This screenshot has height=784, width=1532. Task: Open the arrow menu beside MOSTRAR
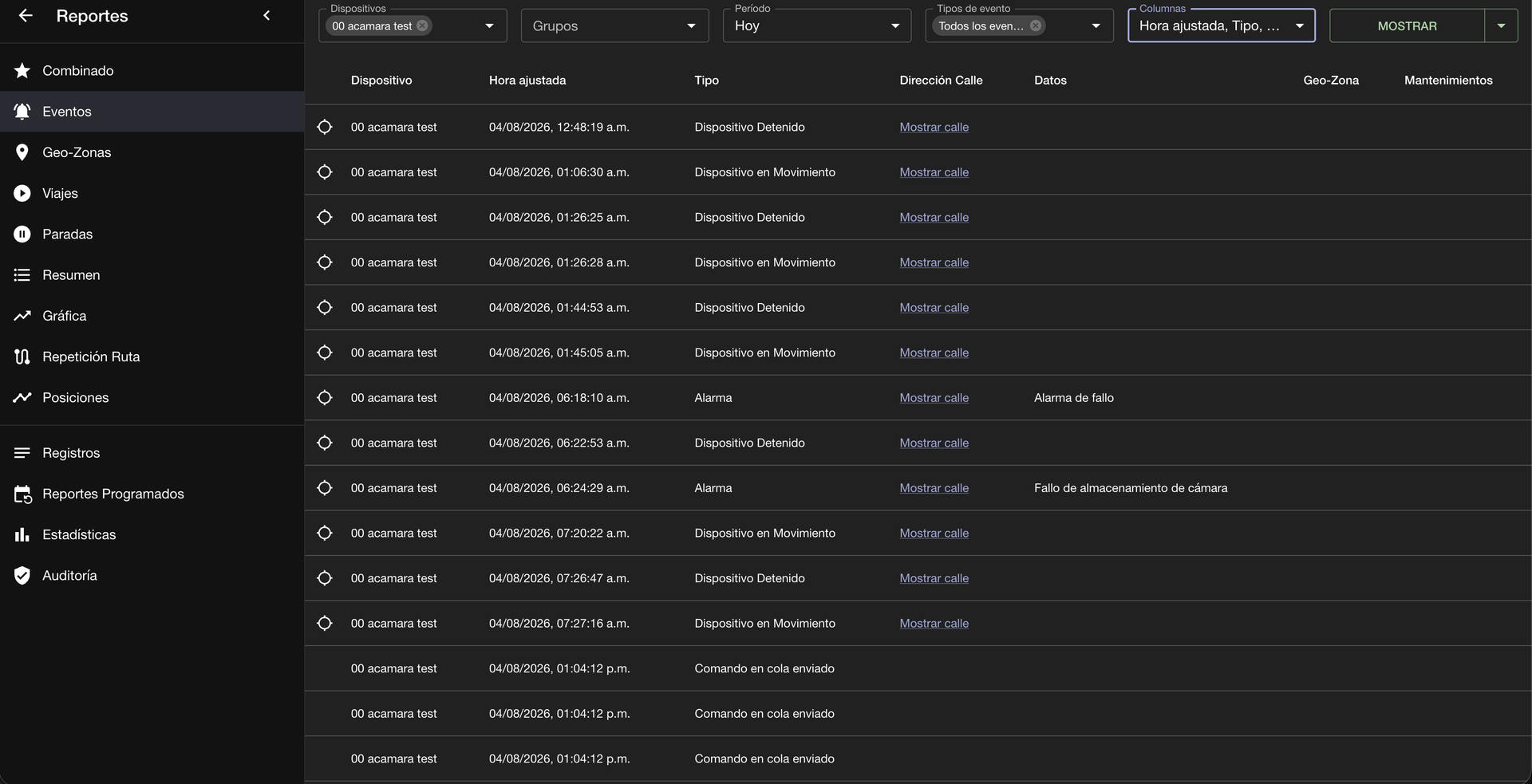(x=1501, y=26)
